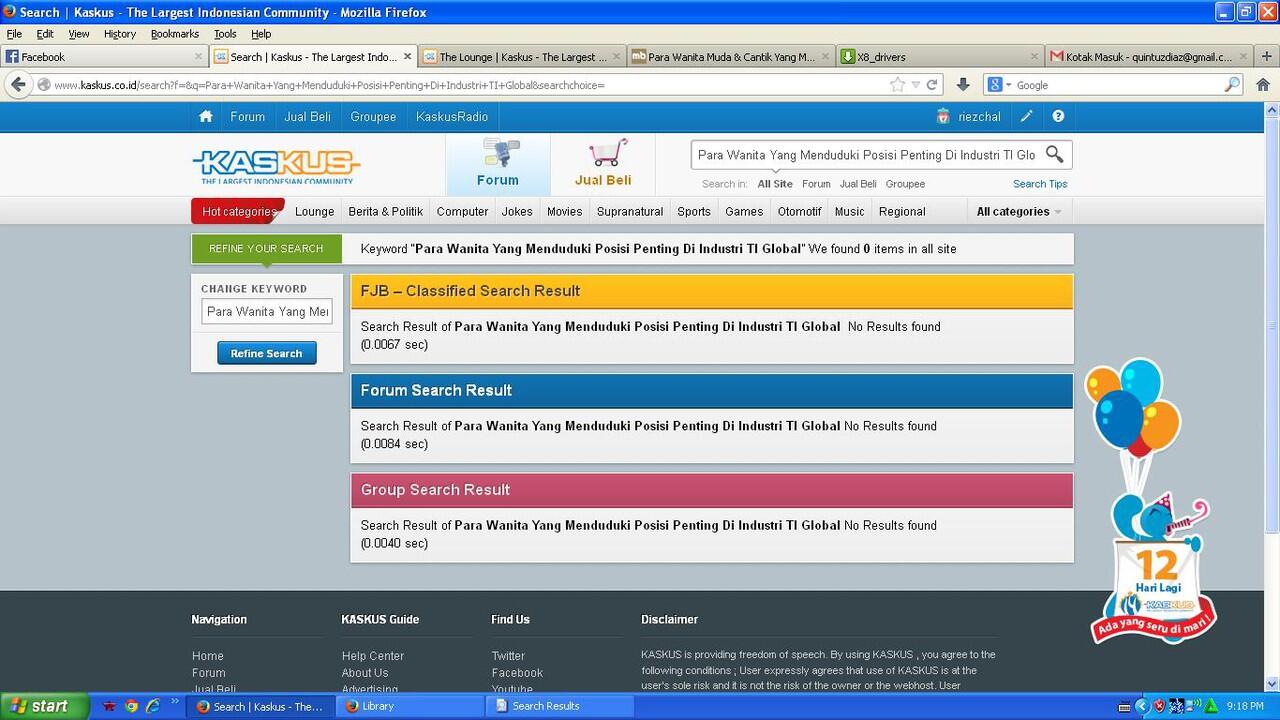Click the Help Center footer link
The image size is (1280, 720).
(x=373, y=656)
